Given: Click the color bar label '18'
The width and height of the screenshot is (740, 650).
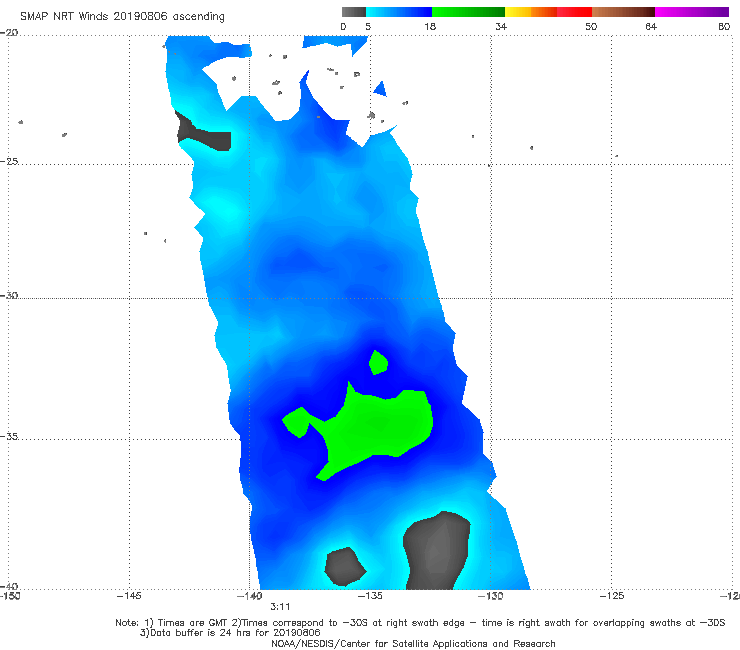Looking at the screenshot, I should [430, 27].
